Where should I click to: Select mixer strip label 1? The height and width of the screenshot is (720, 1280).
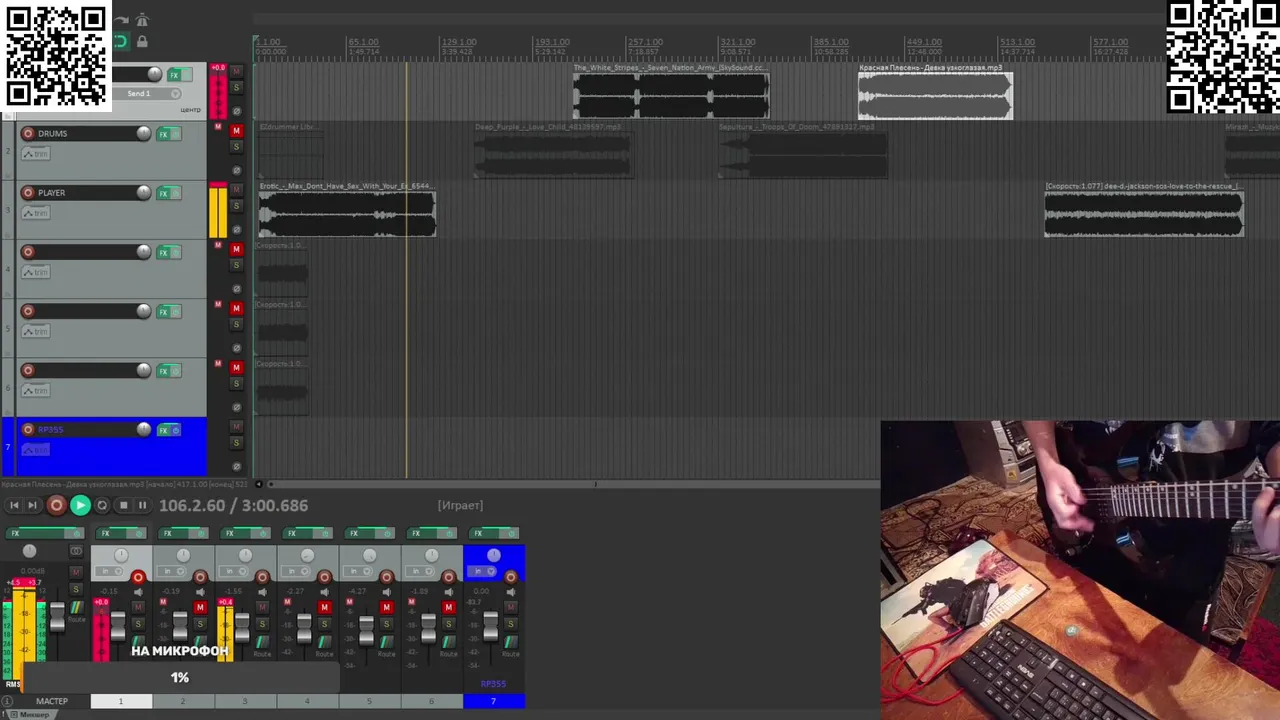point(121,701)
